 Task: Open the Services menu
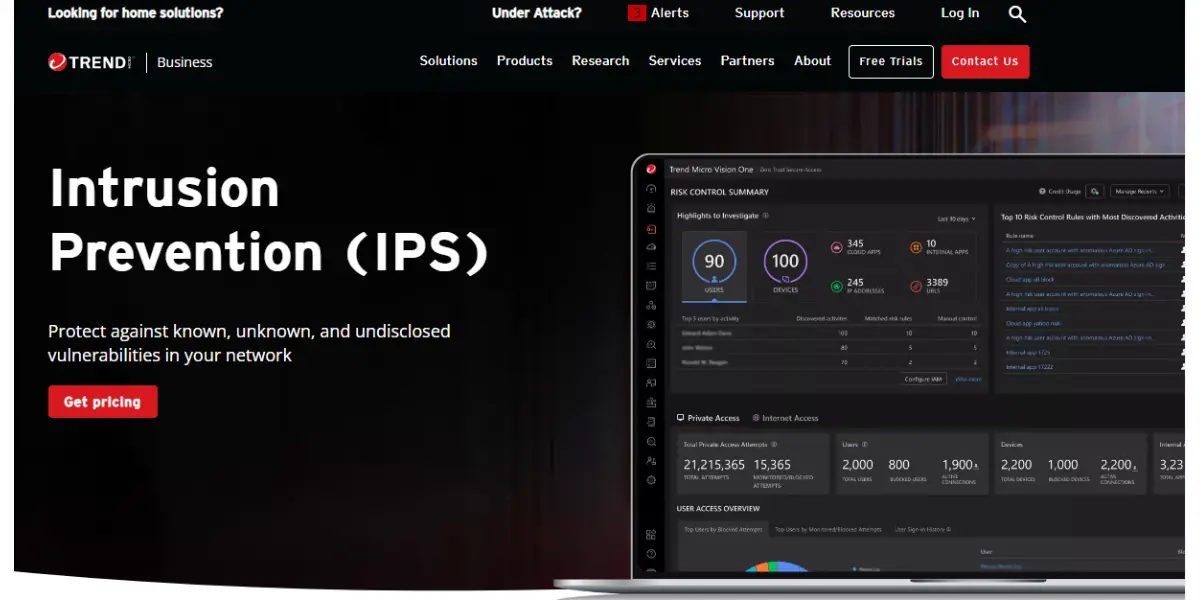coord(675,61)
